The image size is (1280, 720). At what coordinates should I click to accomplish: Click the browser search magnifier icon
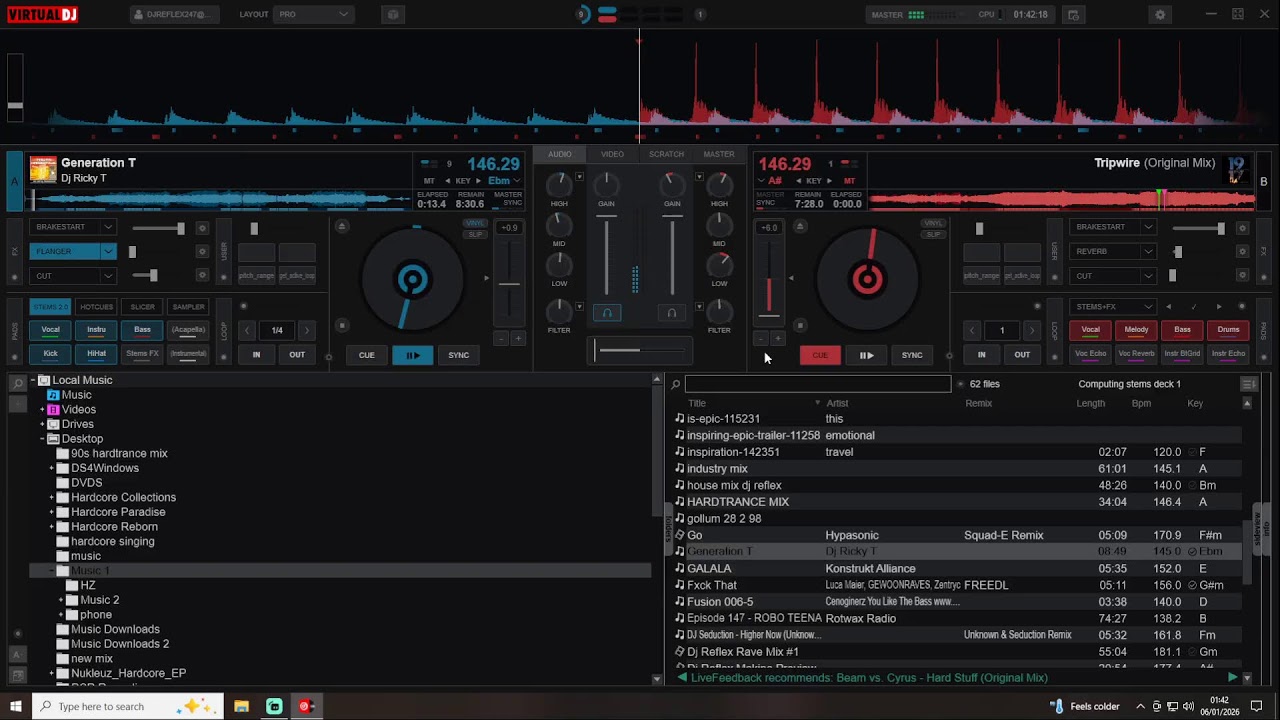(x=676, y=384)
